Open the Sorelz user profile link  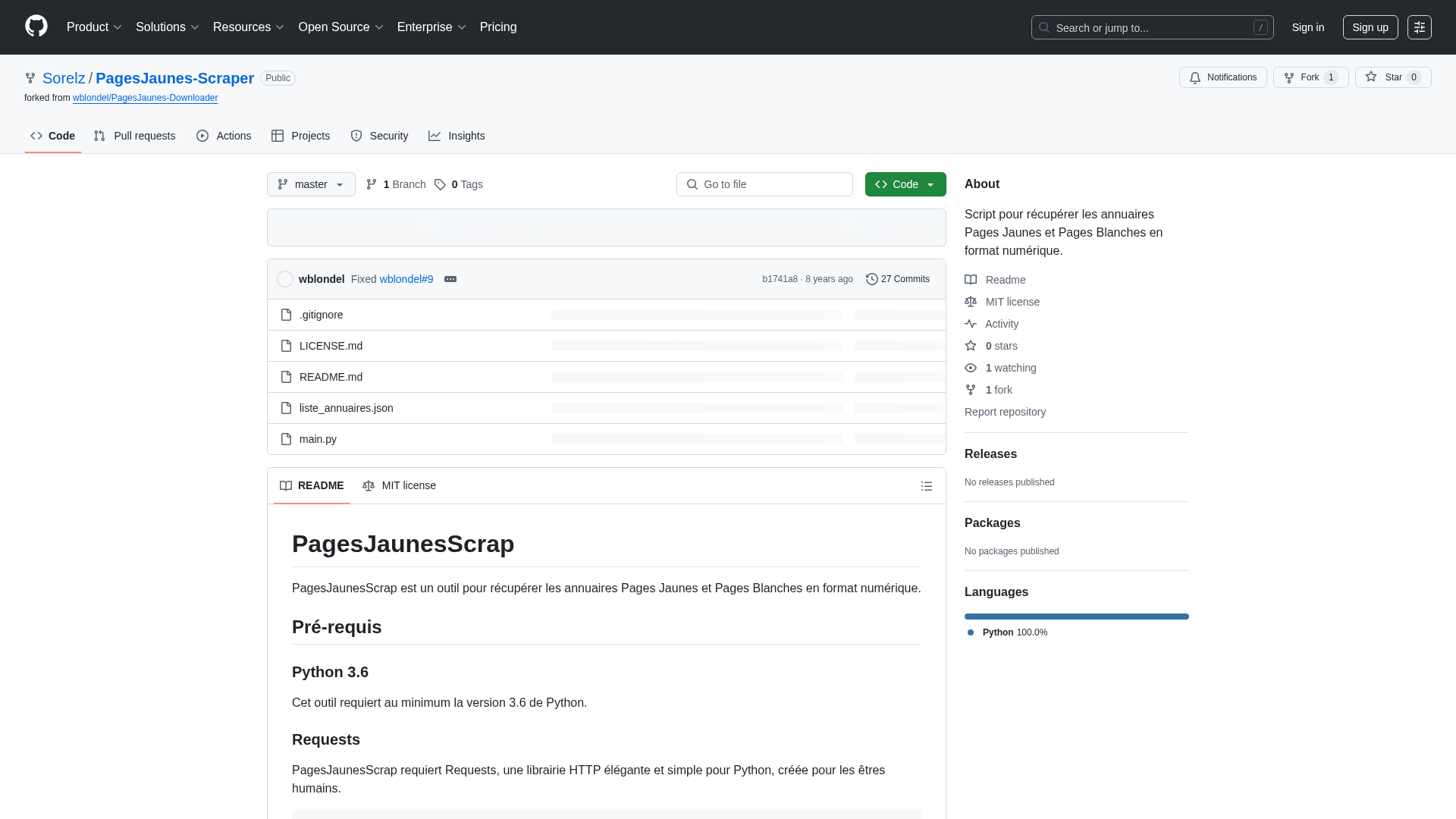(64, 78)
